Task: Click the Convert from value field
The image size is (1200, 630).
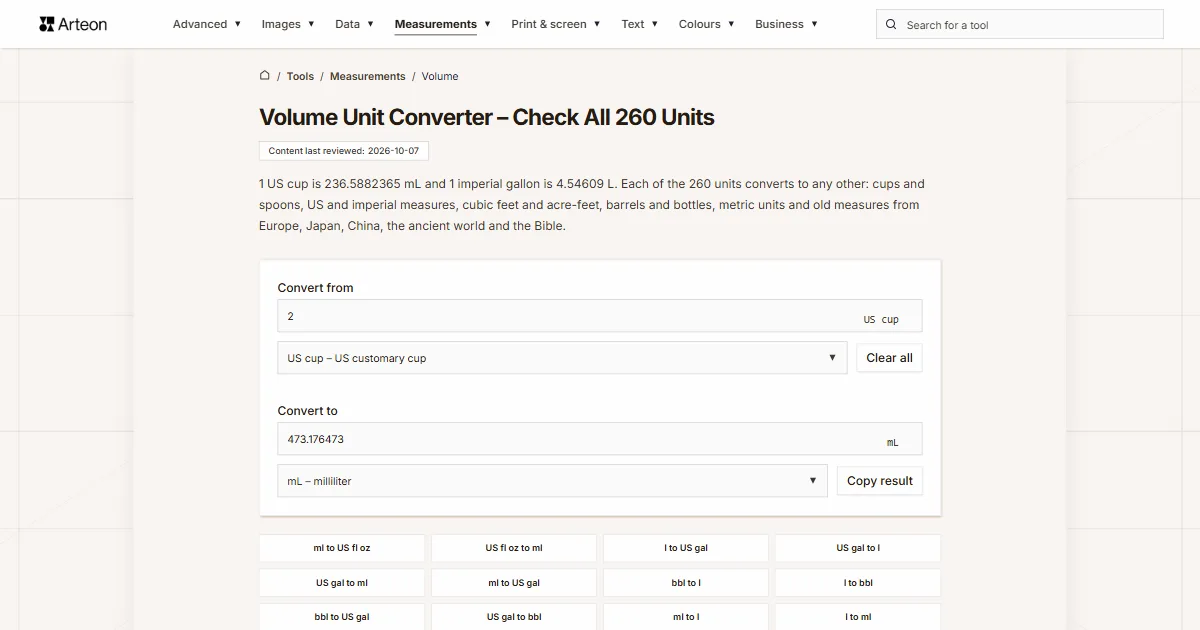Action: point(600,316)
